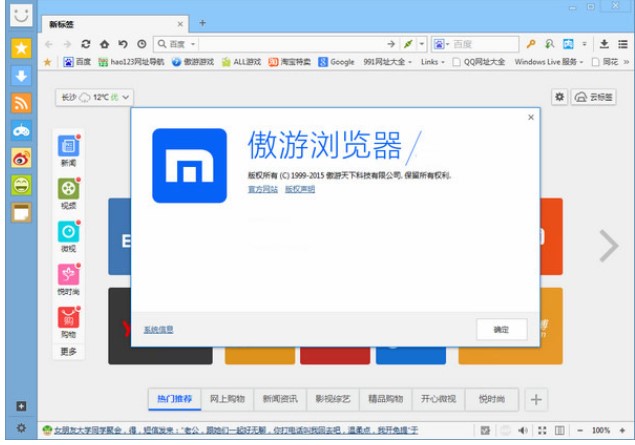Click the 视频 video shortcut icon
Screen dimensions: 635x445
point(68,189)
